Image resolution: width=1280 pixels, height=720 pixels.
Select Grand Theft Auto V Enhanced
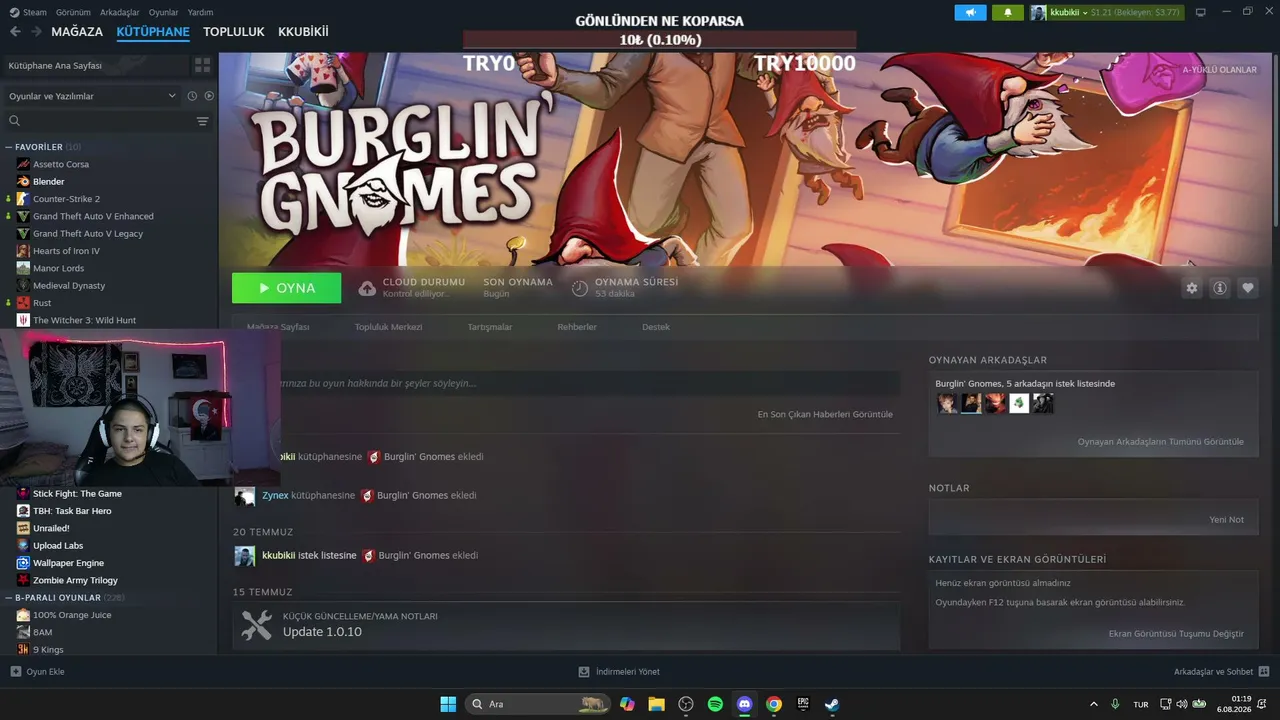[x=93, y=216]
